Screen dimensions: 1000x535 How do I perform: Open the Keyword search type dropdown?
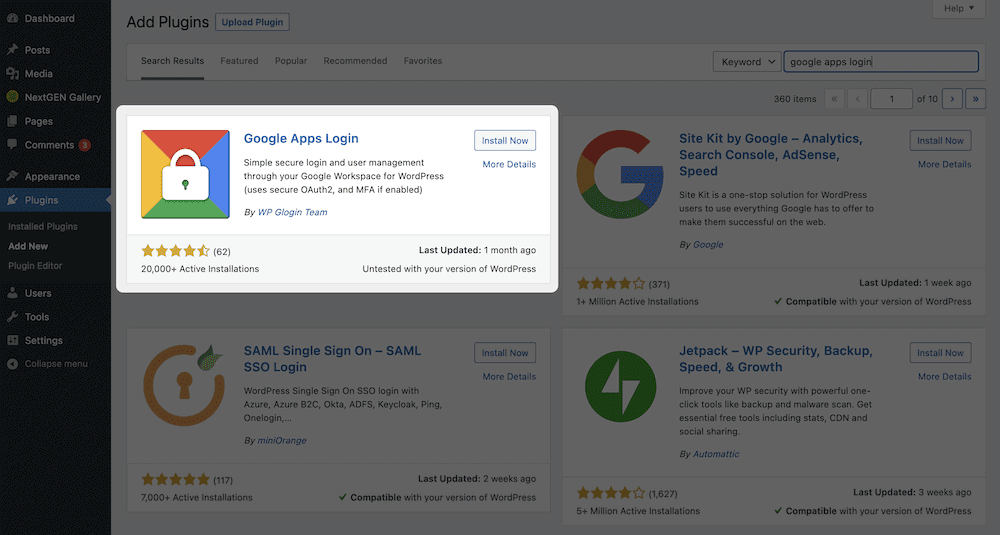click(x=747, y=62)
